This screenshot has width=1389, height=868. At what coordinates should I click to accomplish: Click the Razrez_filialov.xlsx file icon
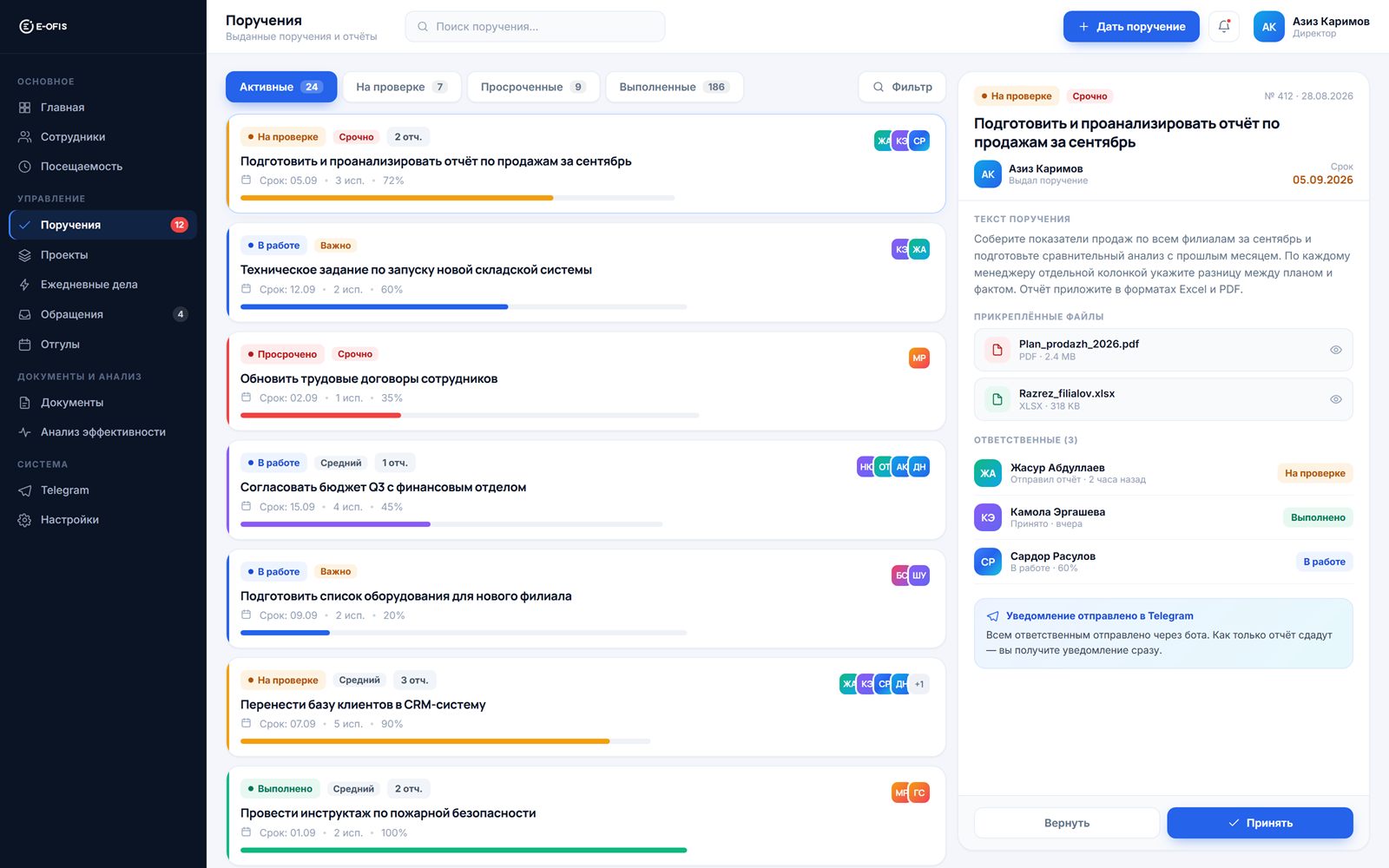(x=997, y=399)
